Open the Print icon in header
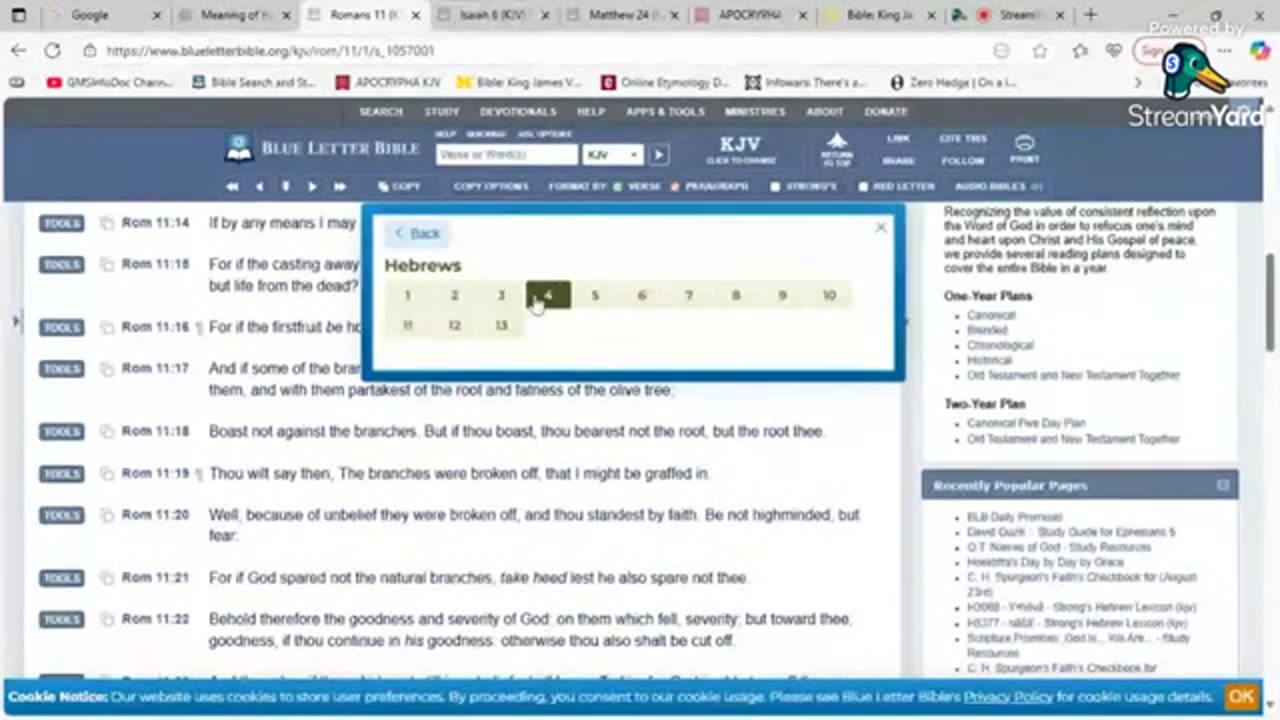This screenshot has width=1280, height=720. (1024, 148)
